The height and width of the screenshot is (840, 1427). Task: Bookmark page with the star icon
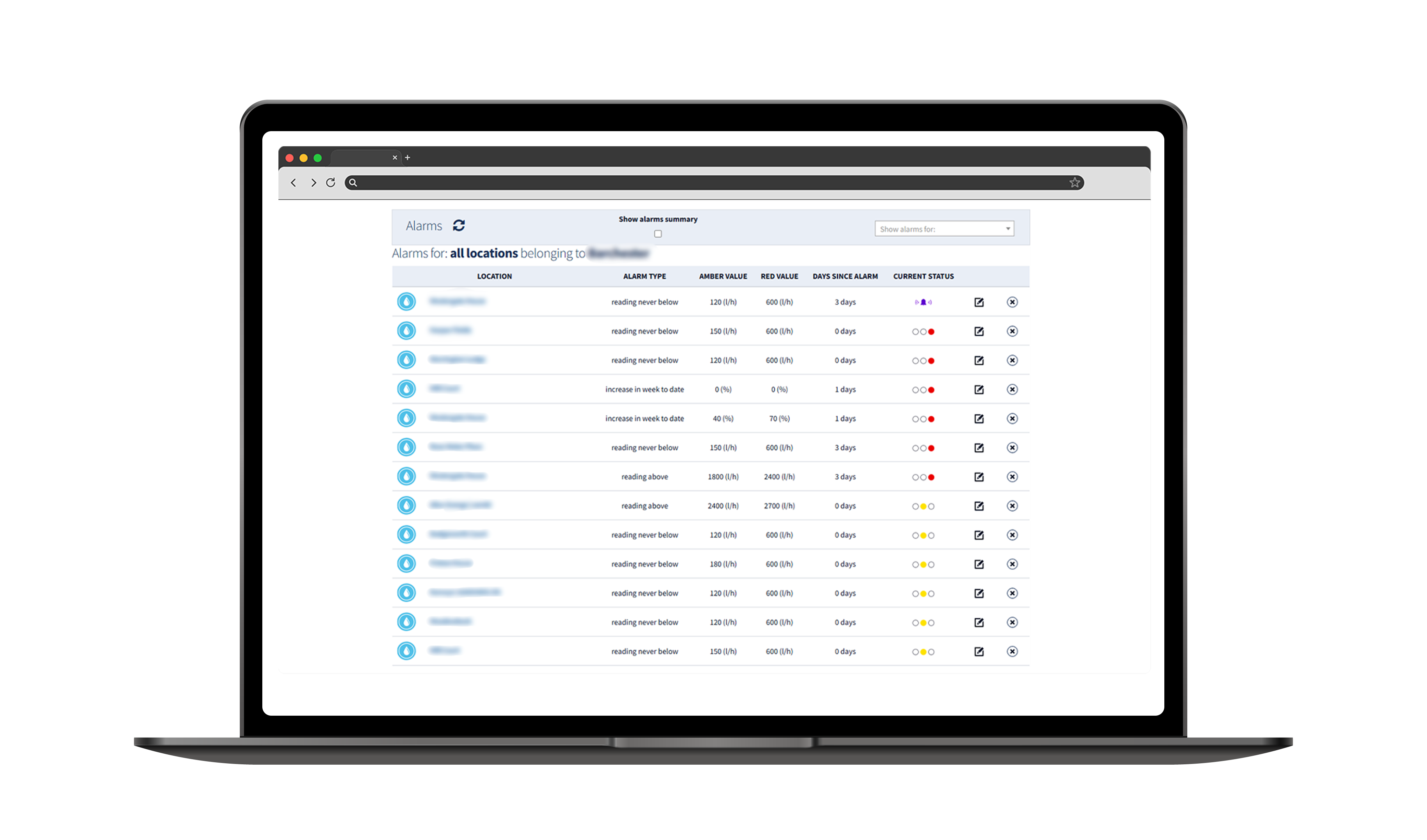(1074, 183)
